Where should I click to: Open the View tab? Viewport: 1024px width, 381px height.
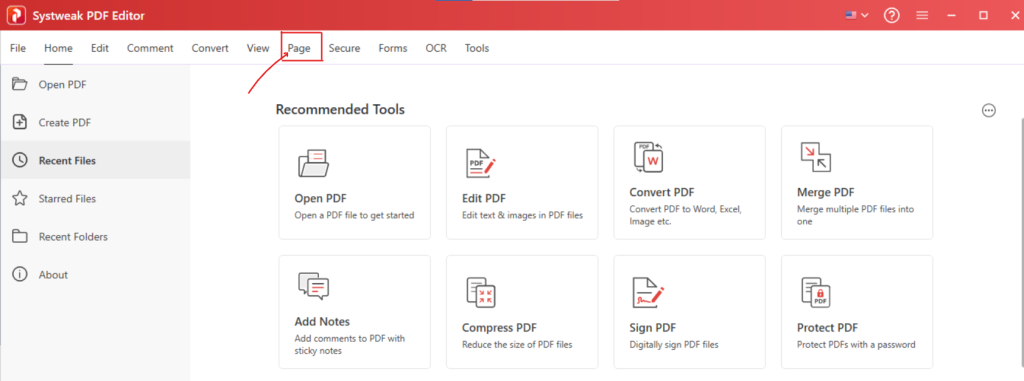click(258, 48)
